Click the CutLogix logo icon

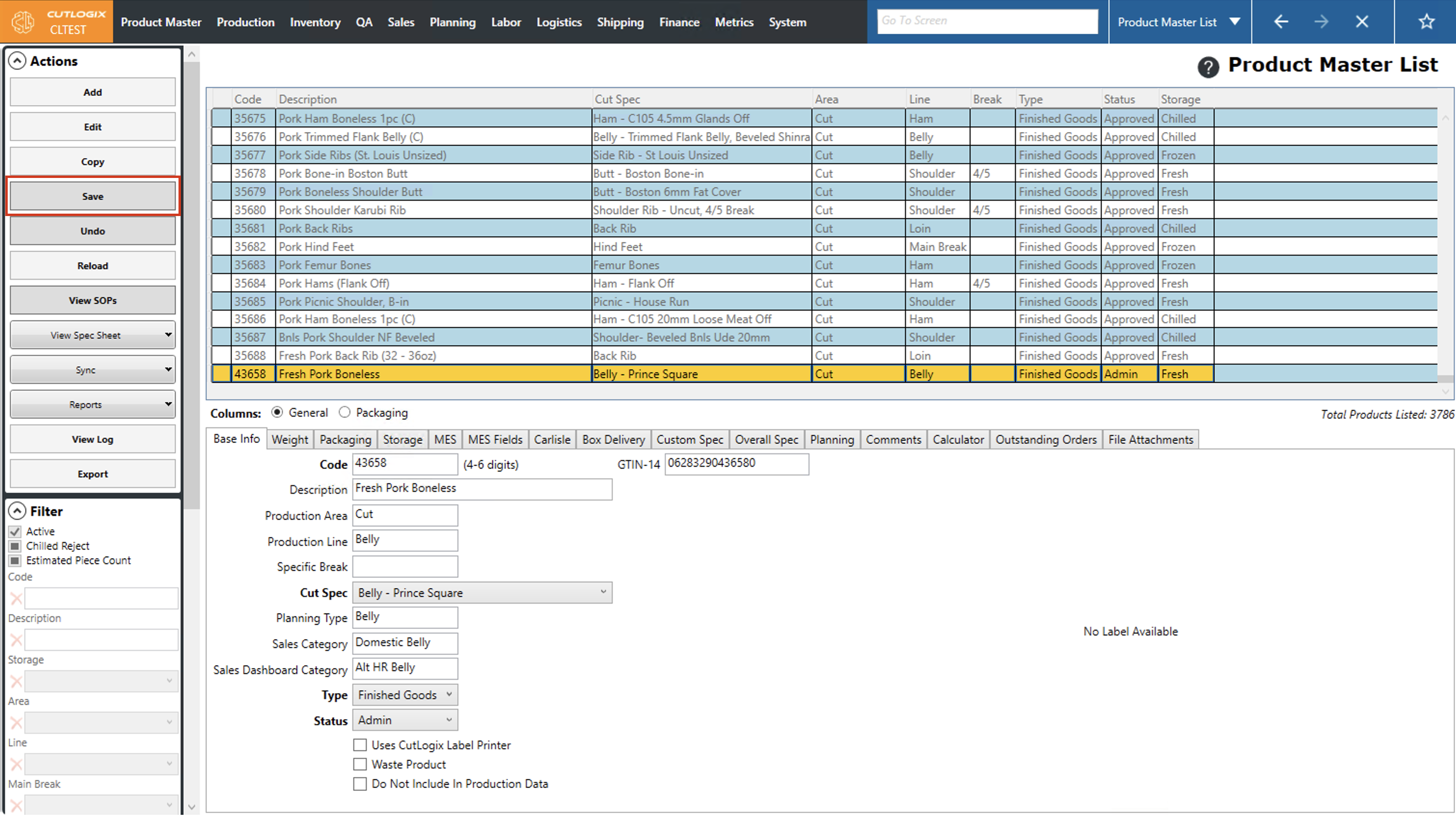tap(24, 22)
